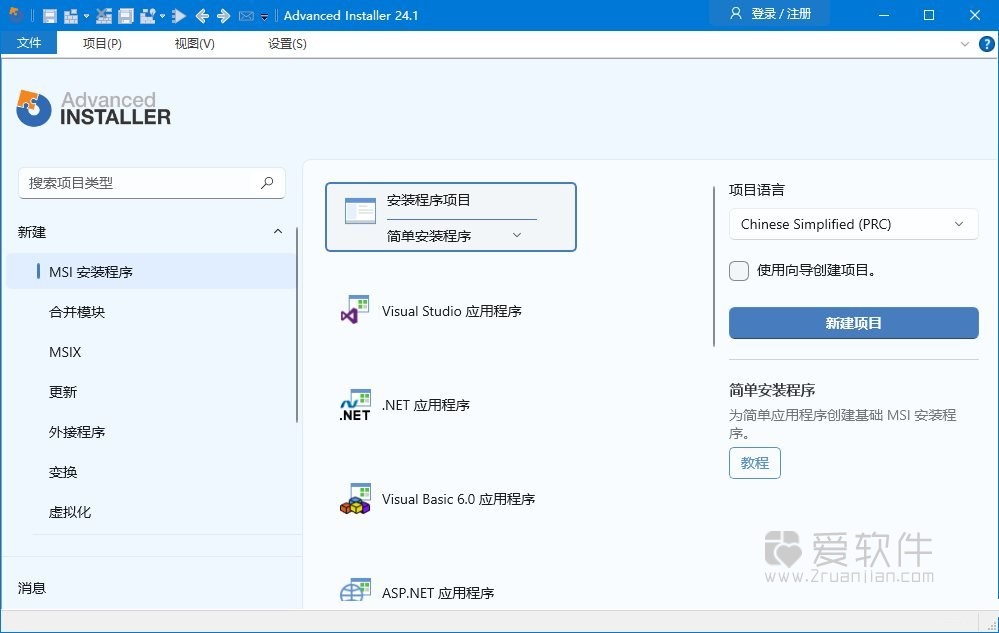Open the Build dropdown arrow
Image resolution: width=999 pixels, height=633 pixels.
(86, 16)
